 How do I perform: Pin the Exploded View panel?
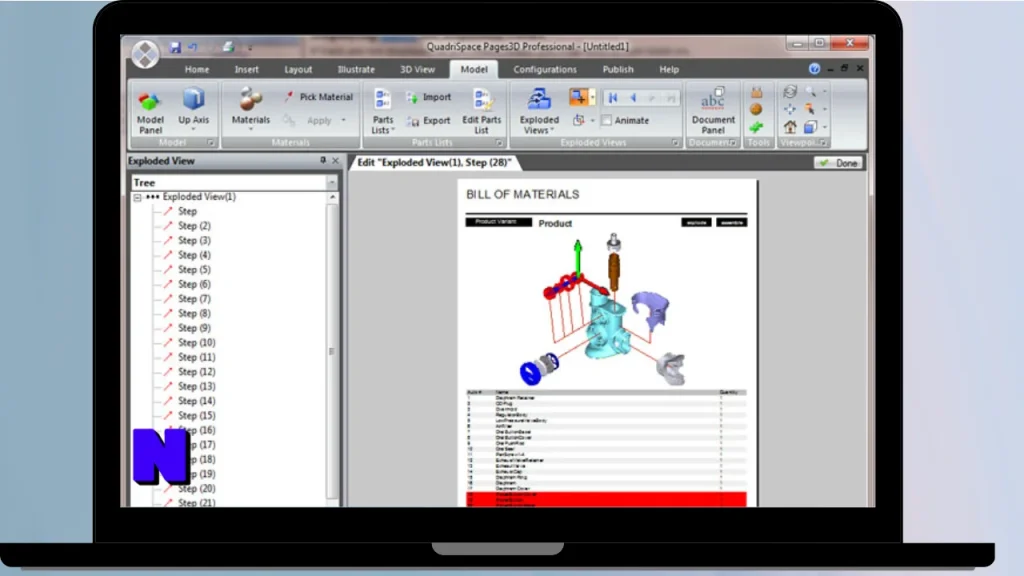click(x=323, y=160)
